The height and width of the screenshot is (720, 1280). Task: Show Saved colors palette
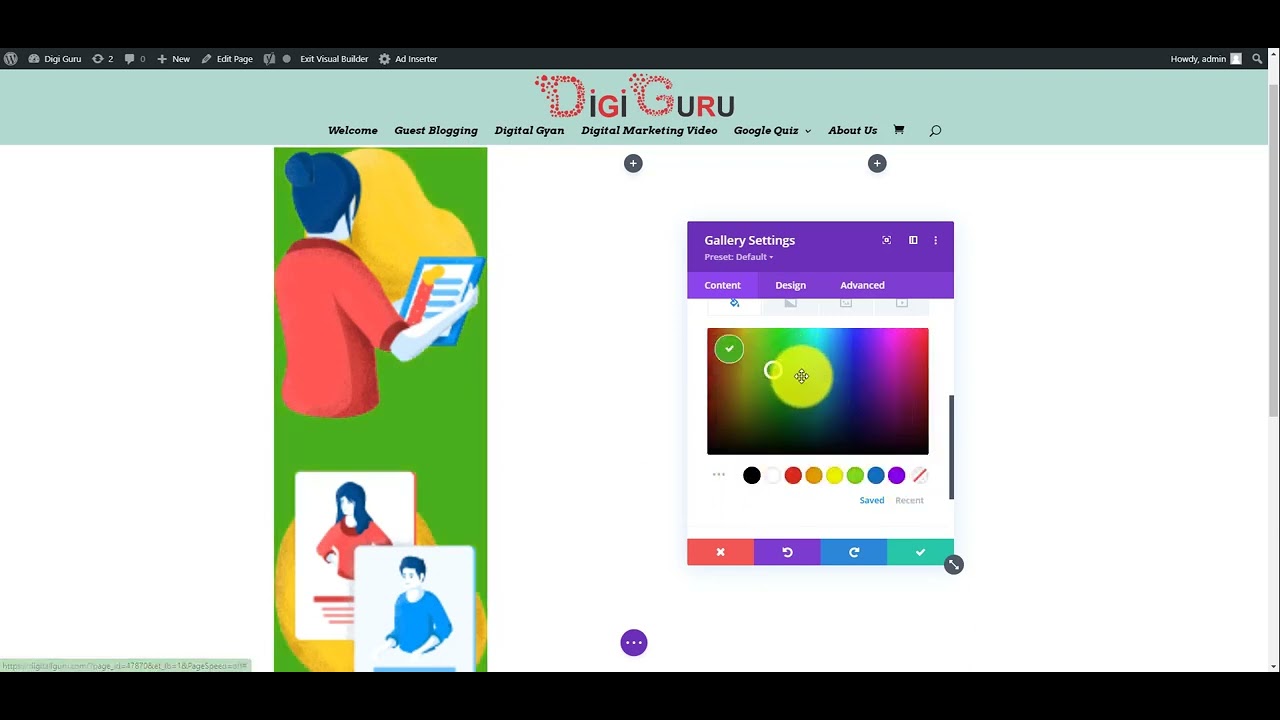tap(872, 500)
